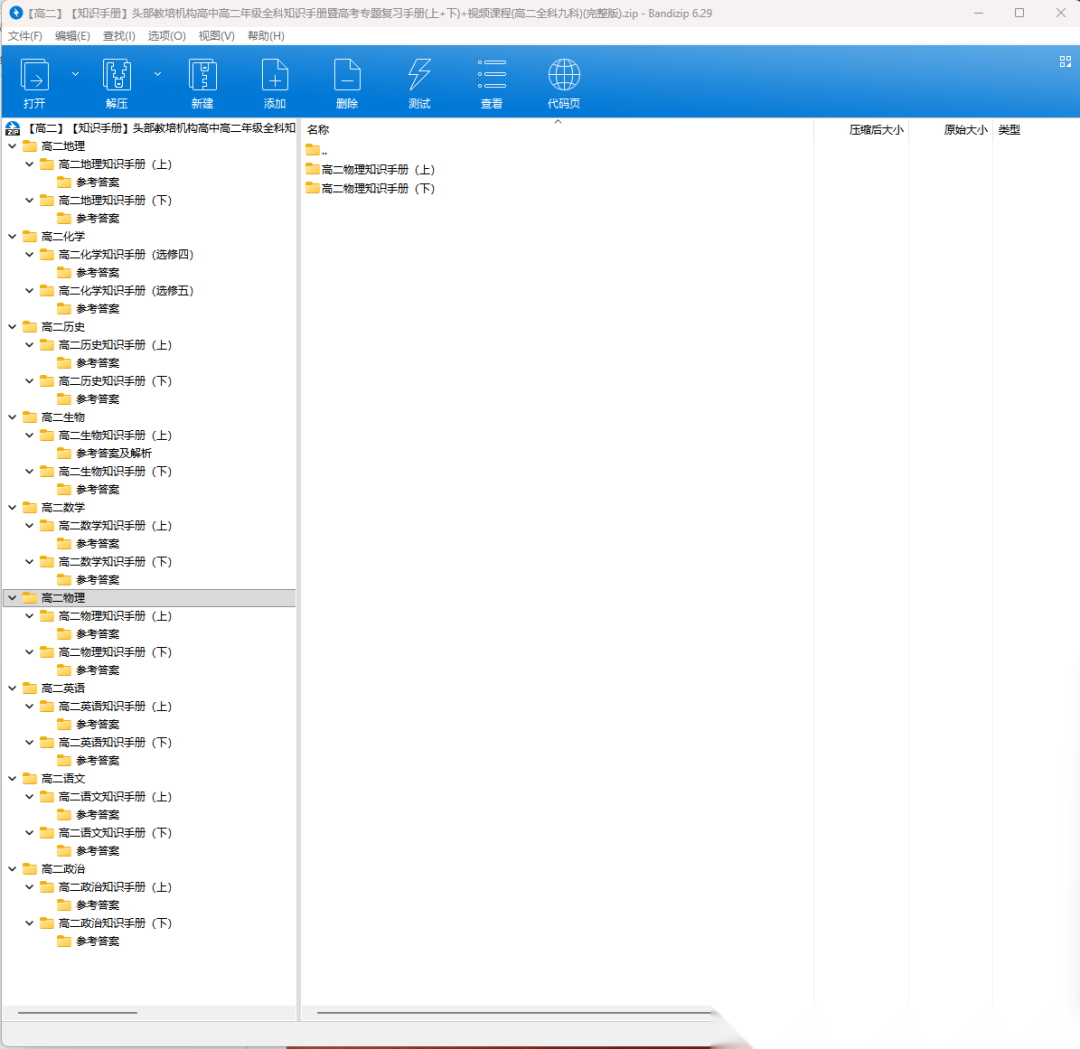
Task: Click the parent folder ".." entry
Action: tap(324, 151)
